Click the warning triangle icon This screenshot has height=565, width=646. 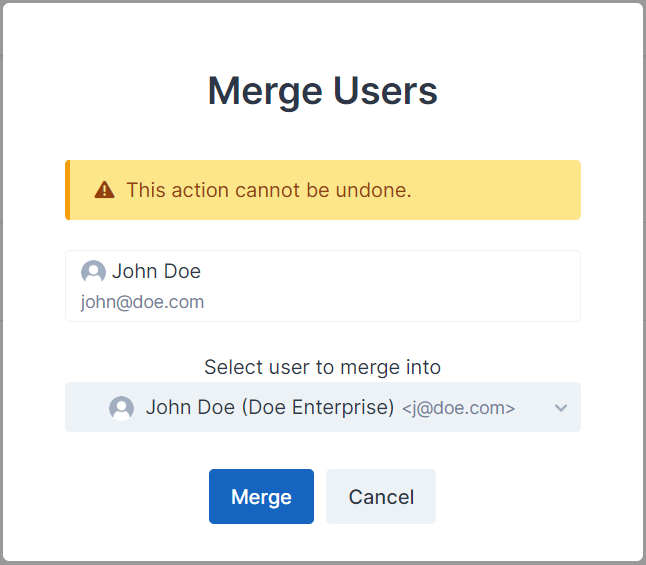(x=104, y=190)
